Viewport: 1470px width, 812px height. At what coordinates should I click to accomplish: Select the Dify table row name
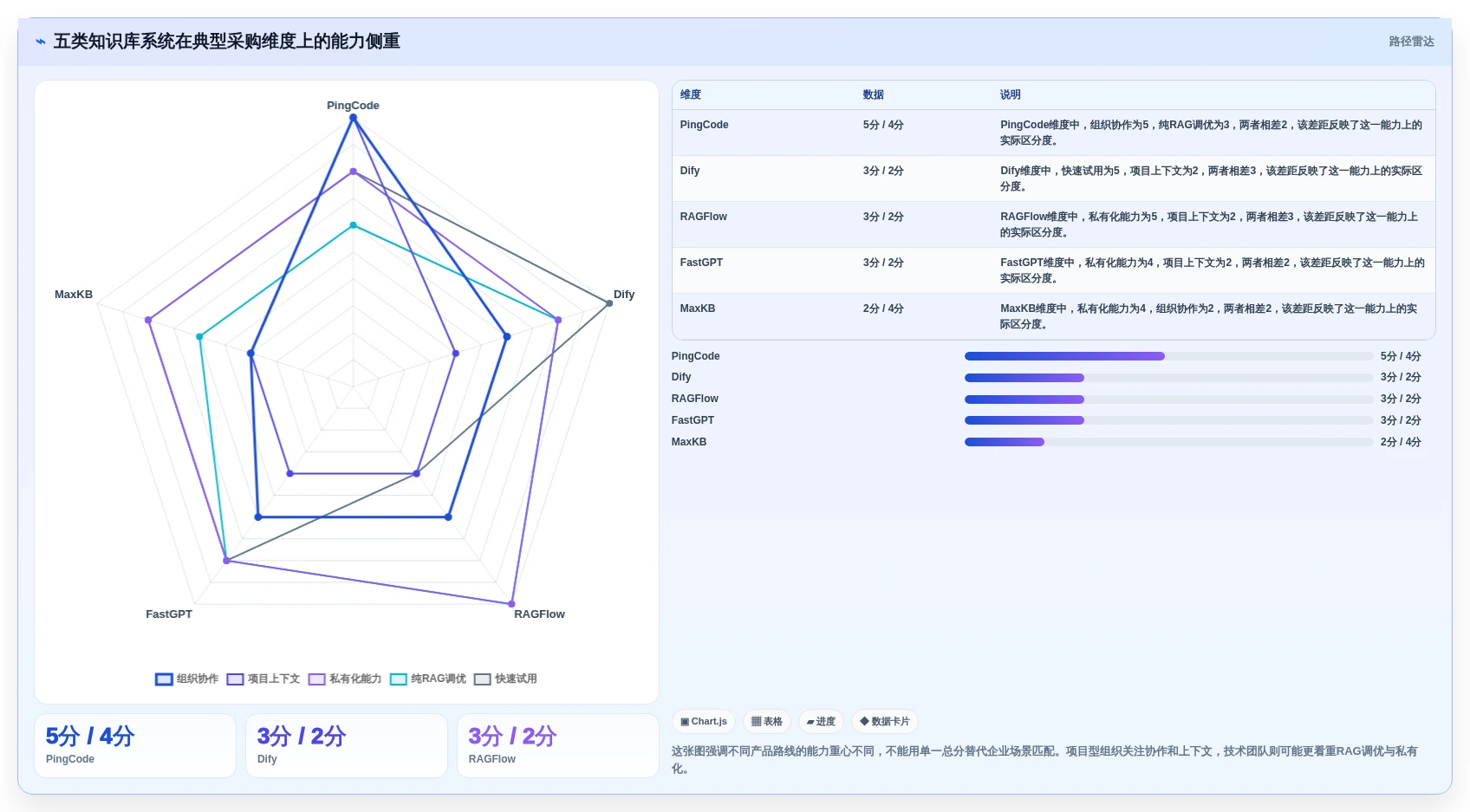coord(690,171)
